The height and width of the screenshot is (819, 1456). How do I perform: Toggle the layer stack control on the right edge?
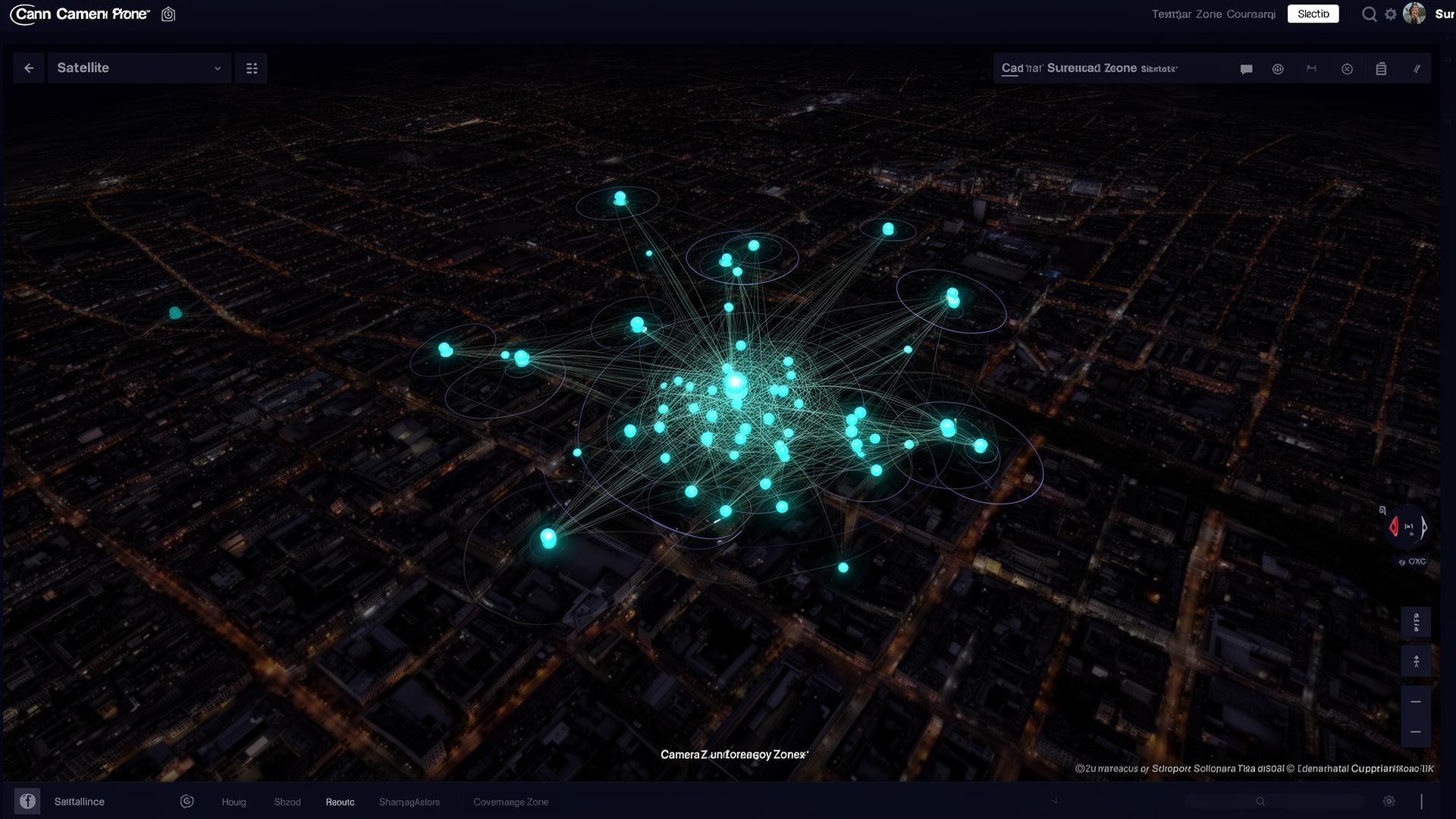coord(1417,622)
